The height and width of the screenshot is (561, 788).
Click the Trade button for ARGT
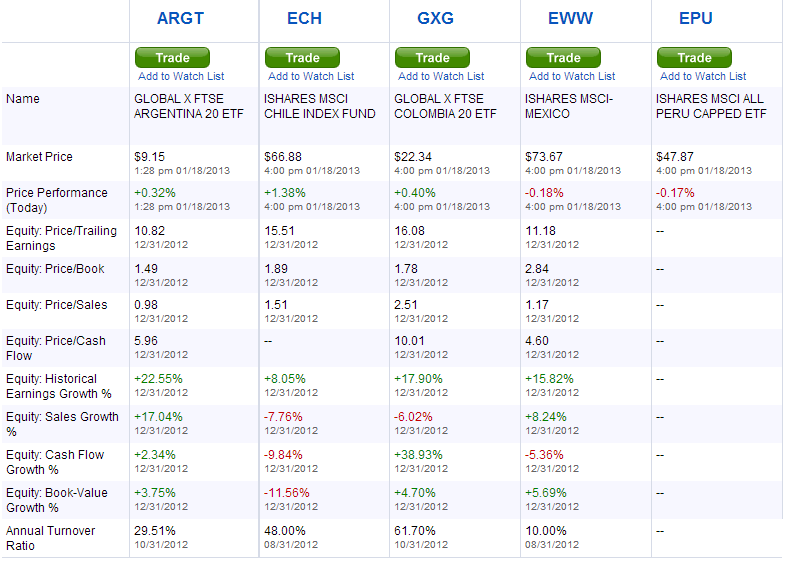tap(172, 58)
